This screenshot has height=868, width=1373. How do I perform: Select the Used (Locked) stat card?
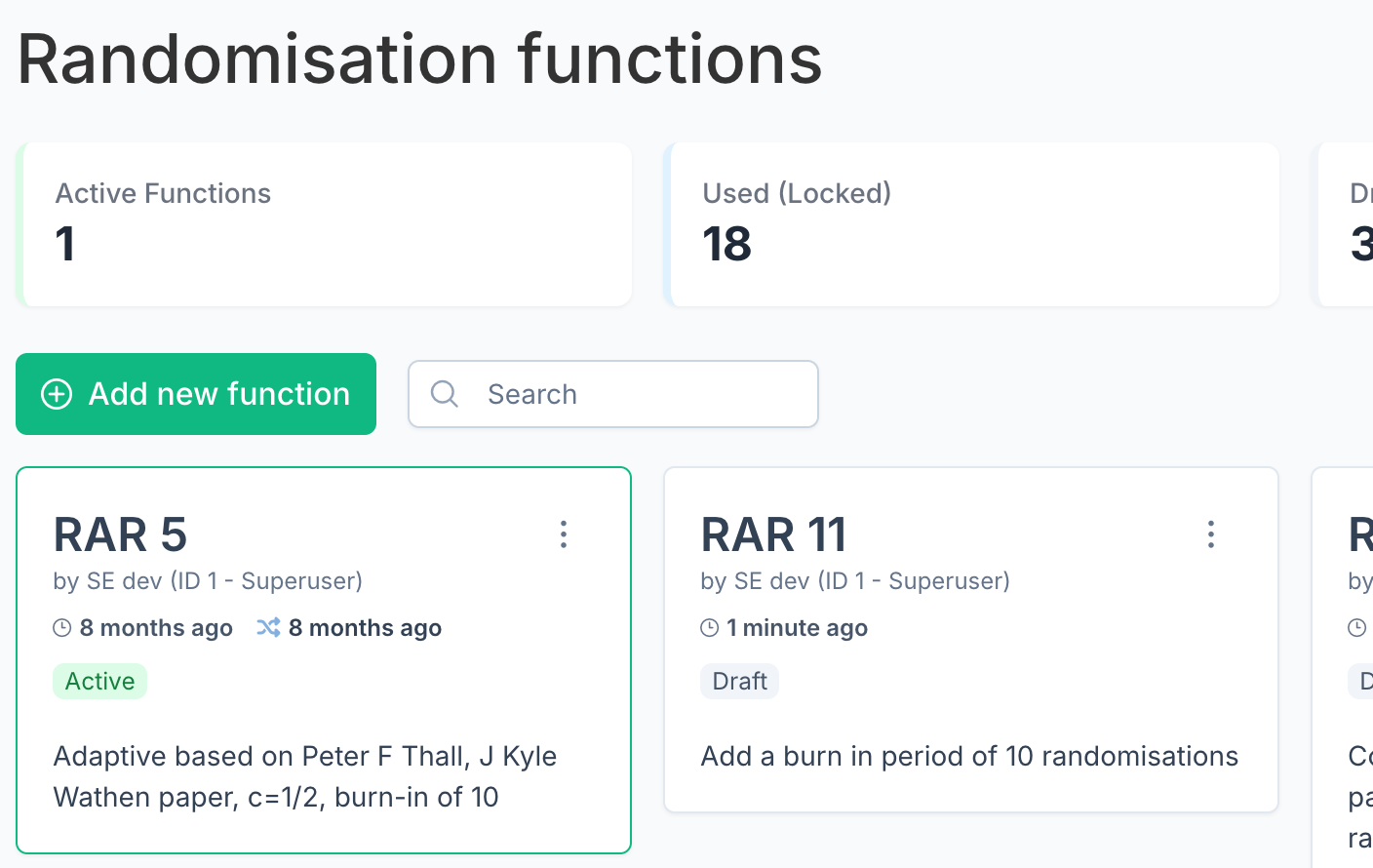tap(973, 224)
